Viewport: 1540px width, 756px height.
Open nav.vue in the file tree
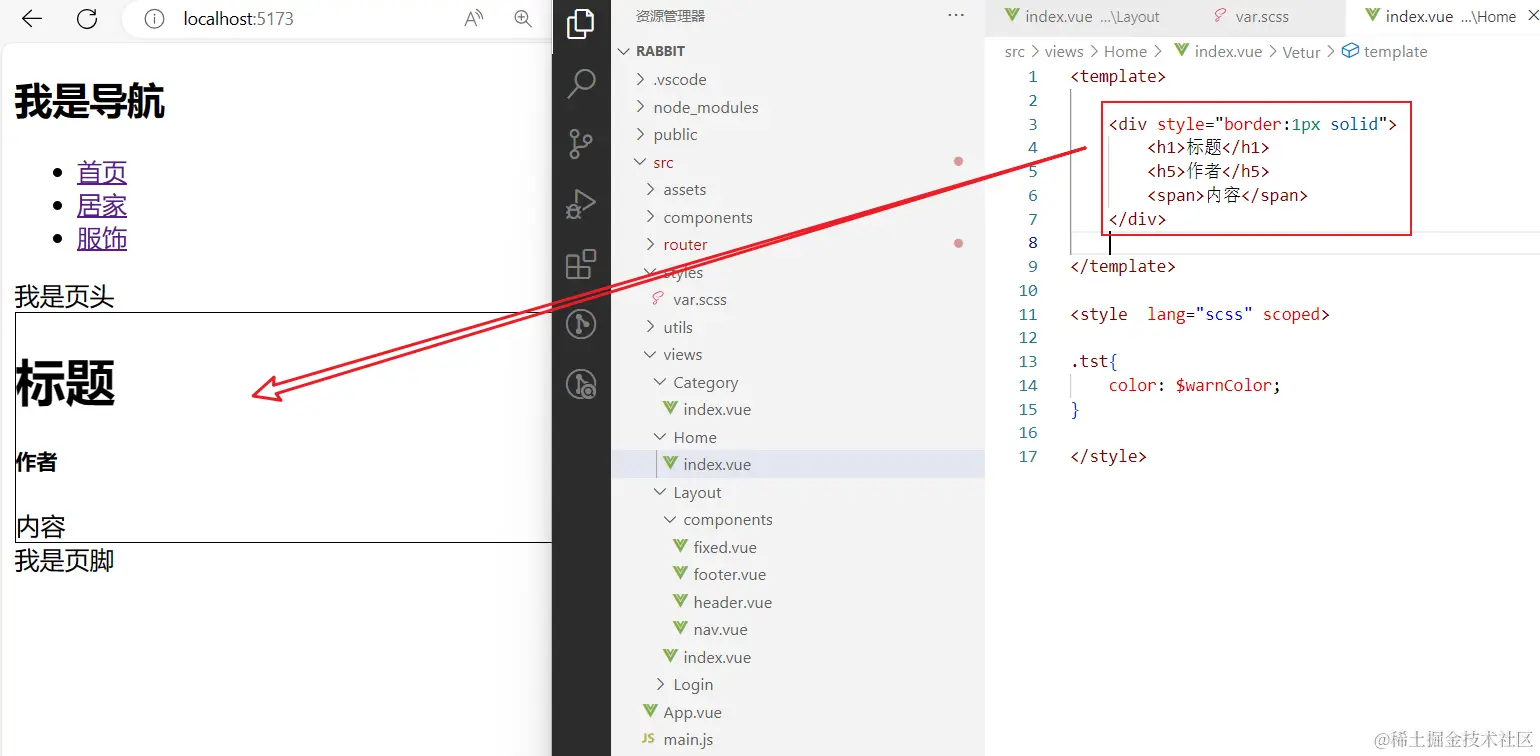click(x=720, y=629)
